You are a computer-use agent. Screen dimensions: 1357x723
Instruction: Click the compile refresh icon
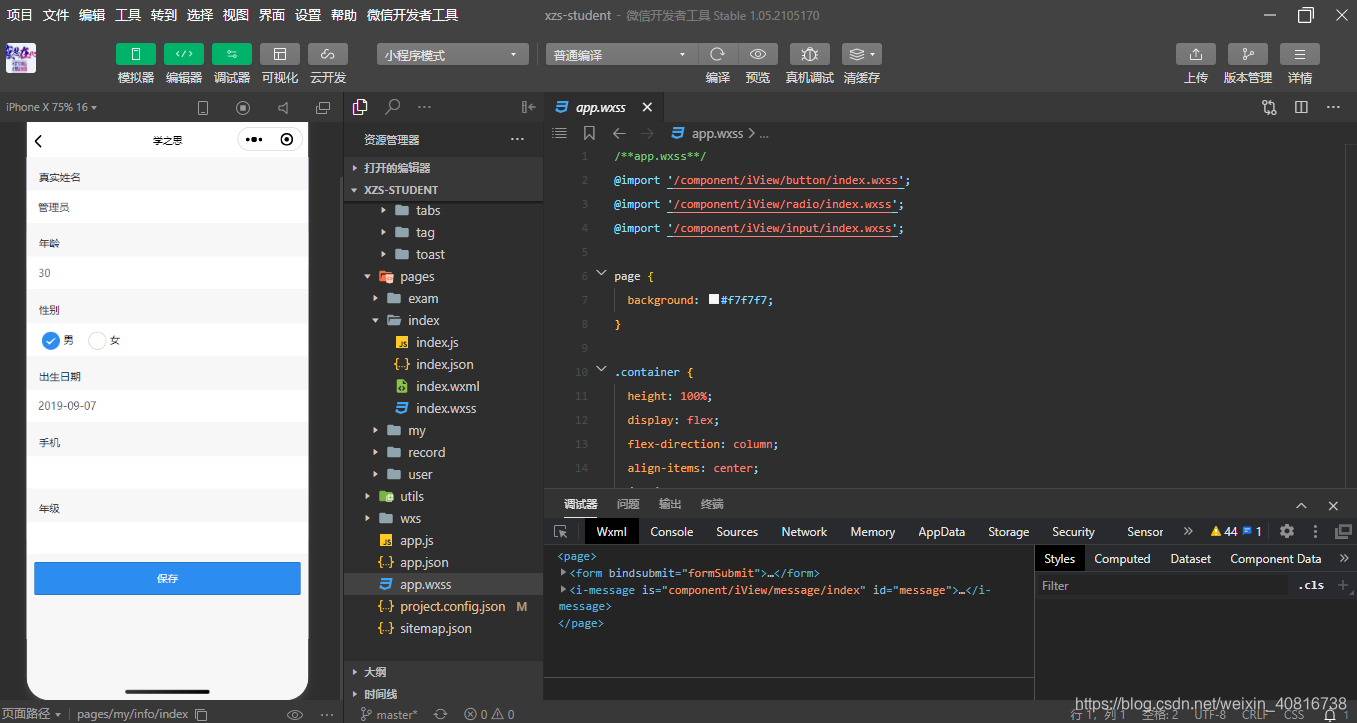(x=717, y=54)
